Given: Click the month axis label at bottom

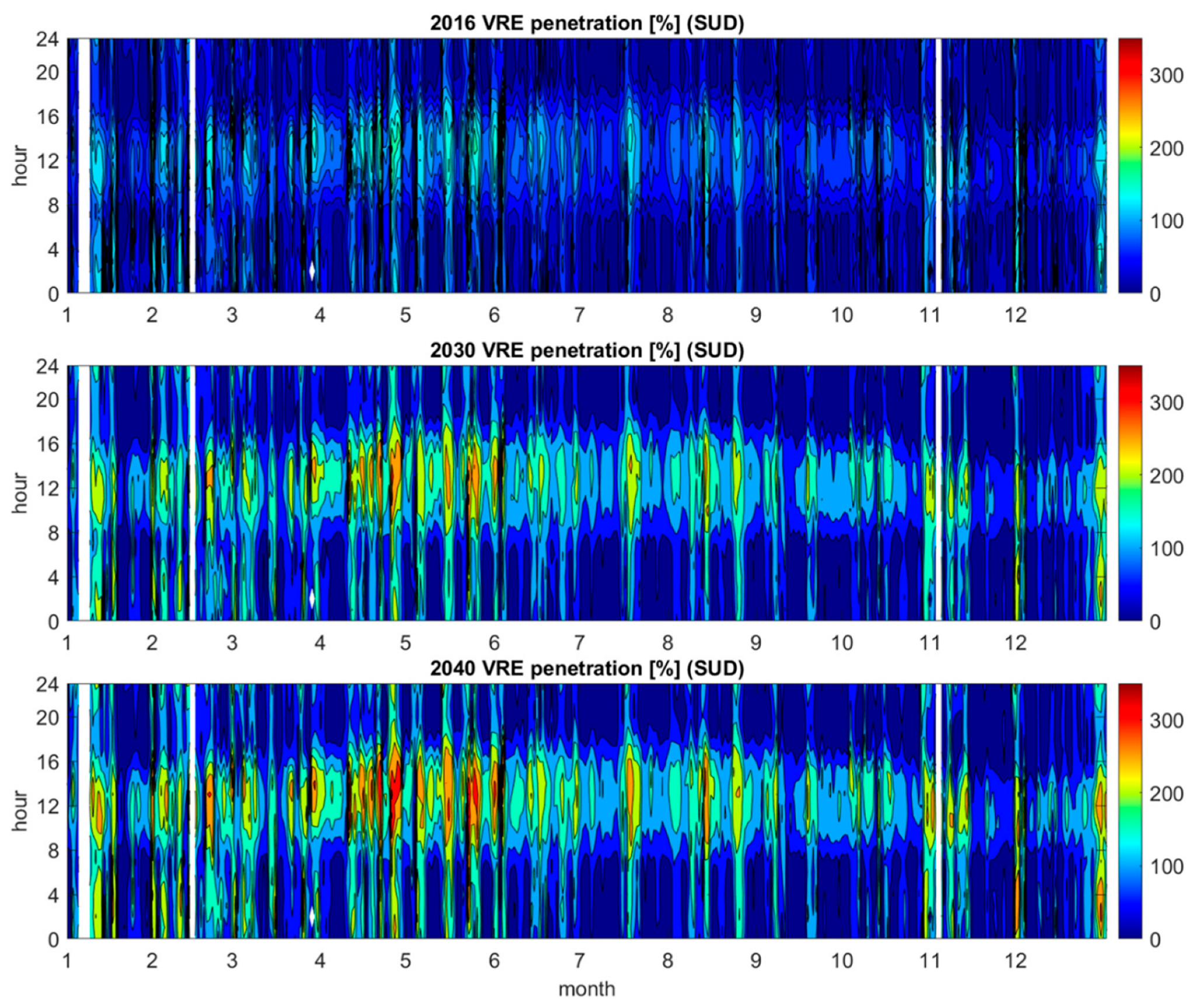Looking at the screenshot, I should pos(587,989).
